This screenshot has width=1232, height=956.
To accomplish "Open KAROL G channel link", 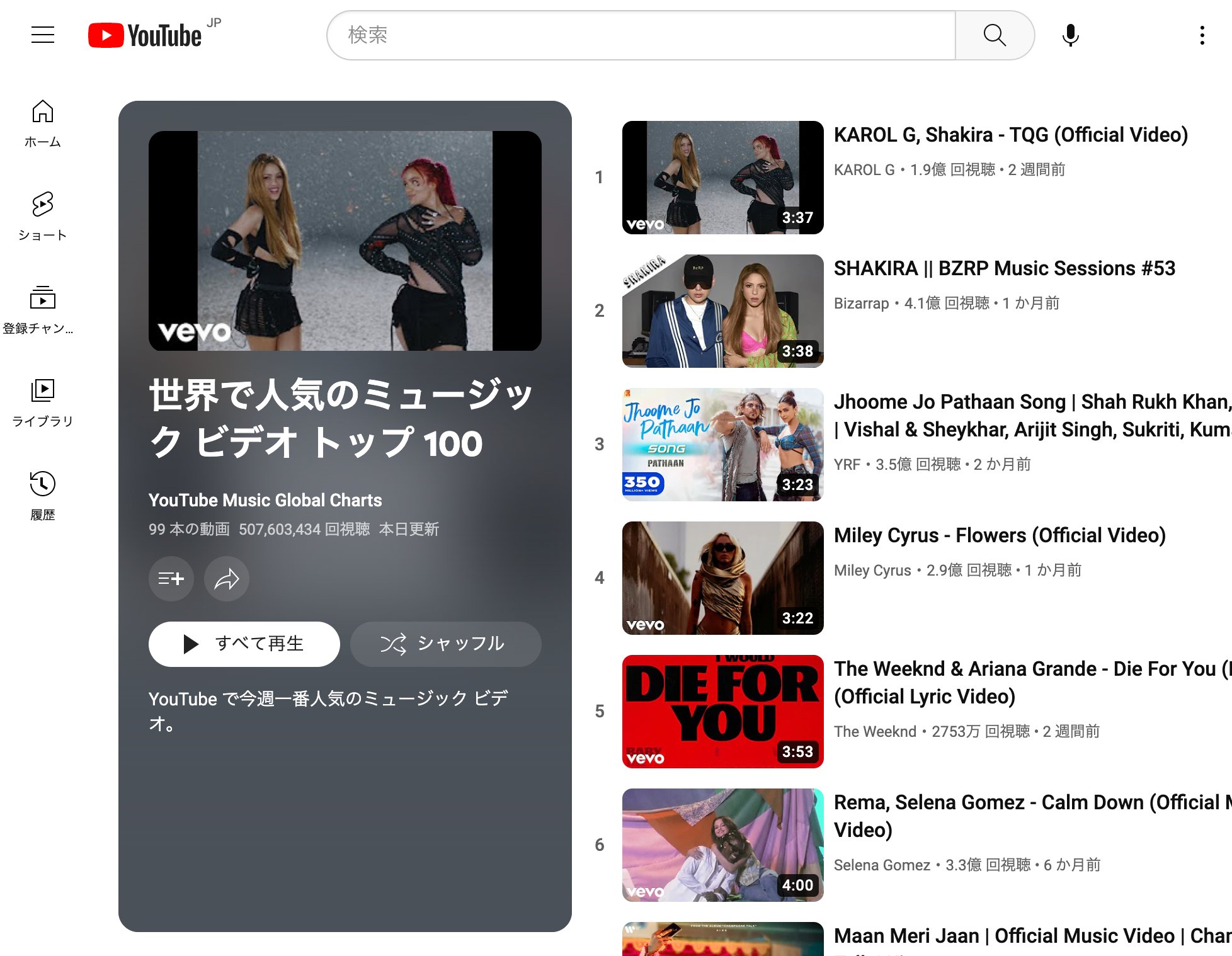I will point(864,170).
